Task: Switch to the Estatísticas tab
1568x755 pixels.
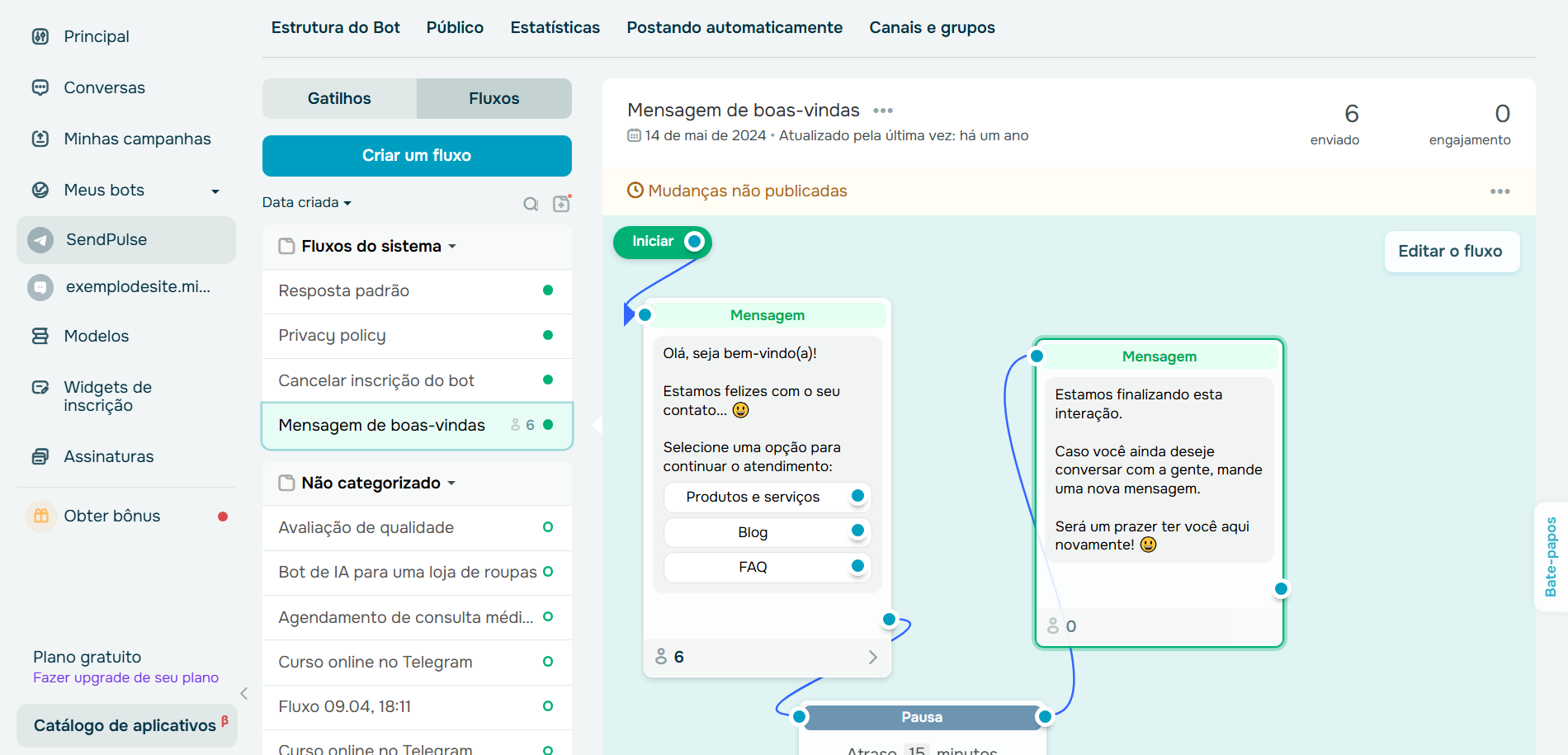Action: coord(555,27)
